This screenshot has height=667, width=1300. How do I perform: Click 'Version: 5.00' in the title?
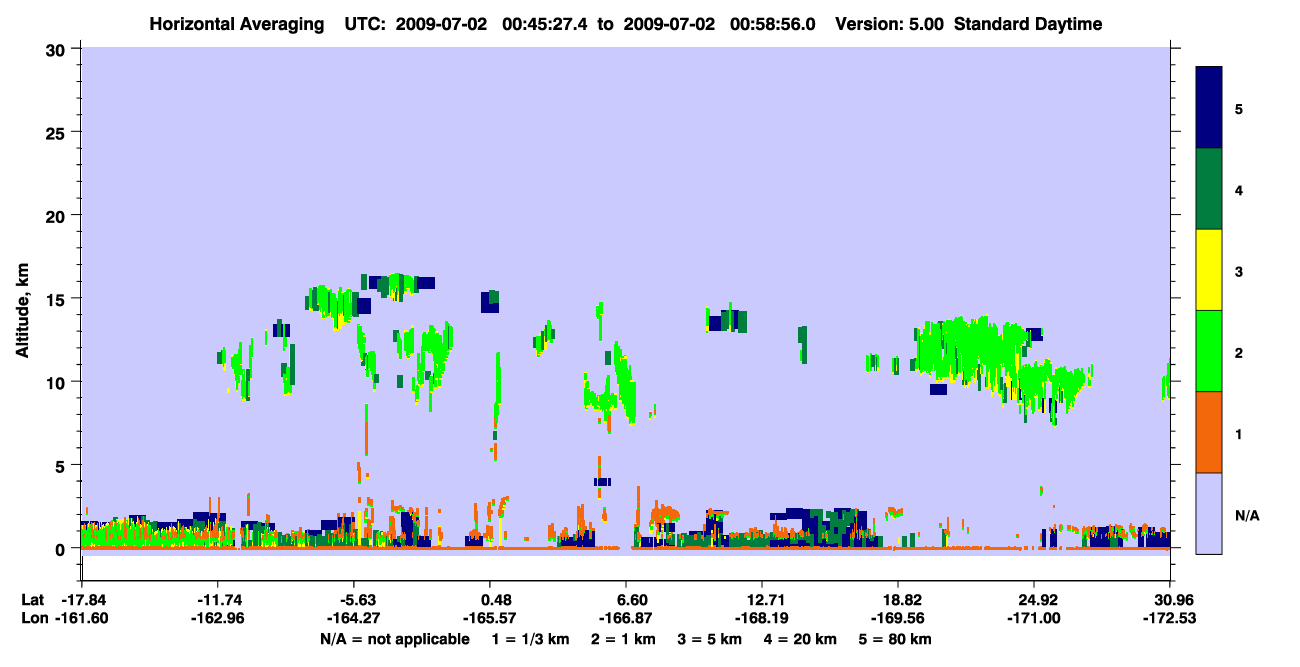[x=890, y=24]
